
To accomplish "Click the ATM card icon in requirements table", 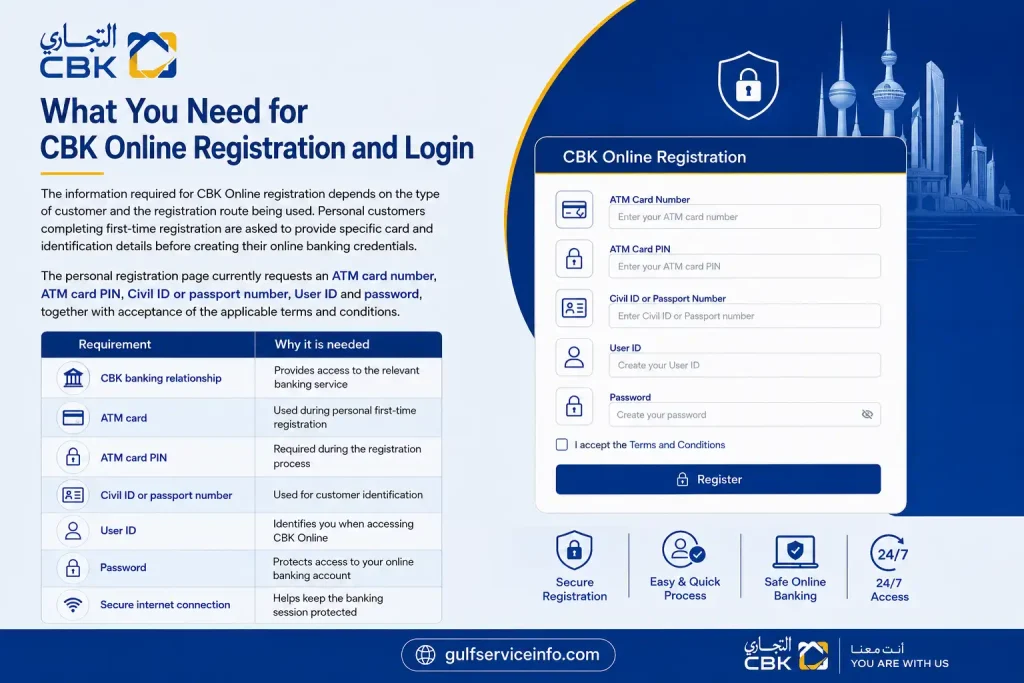I will pos(73,418).
